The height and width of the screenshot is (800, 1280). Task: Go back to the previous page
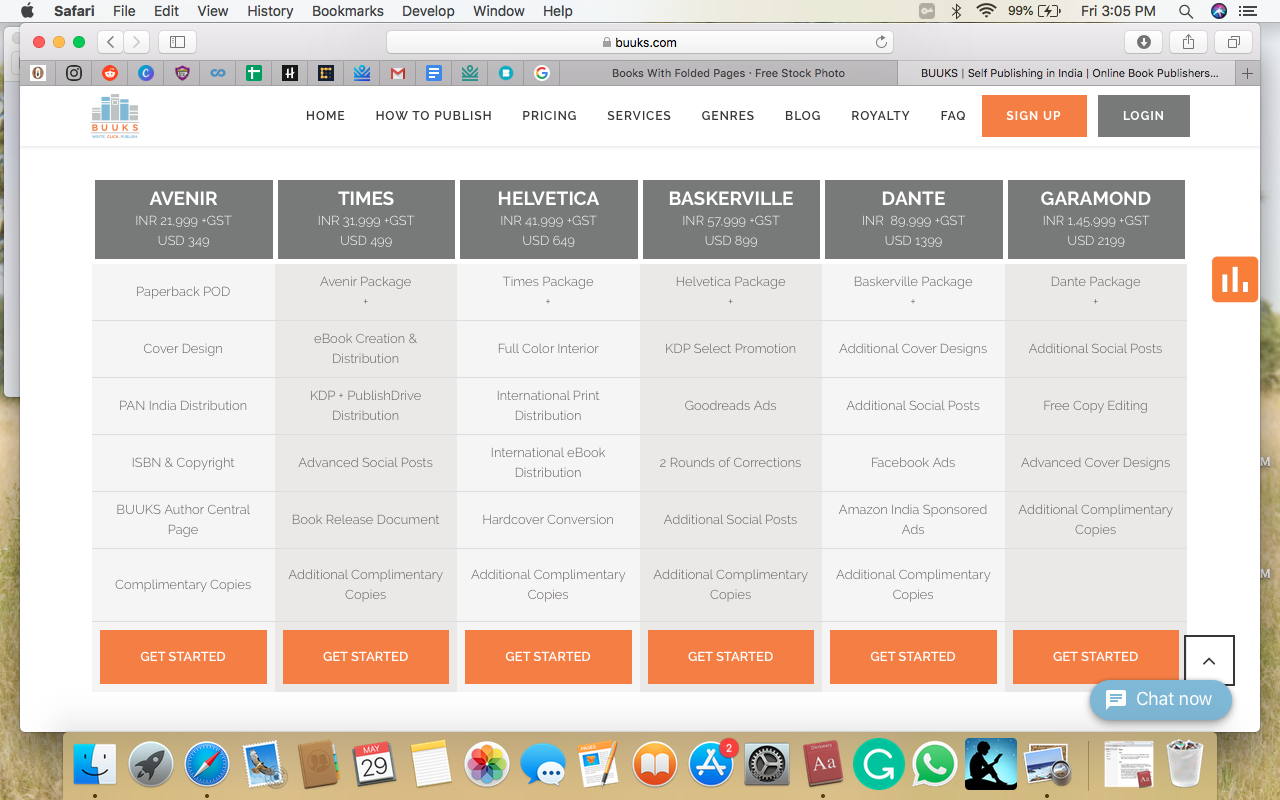tap(111, 42)
